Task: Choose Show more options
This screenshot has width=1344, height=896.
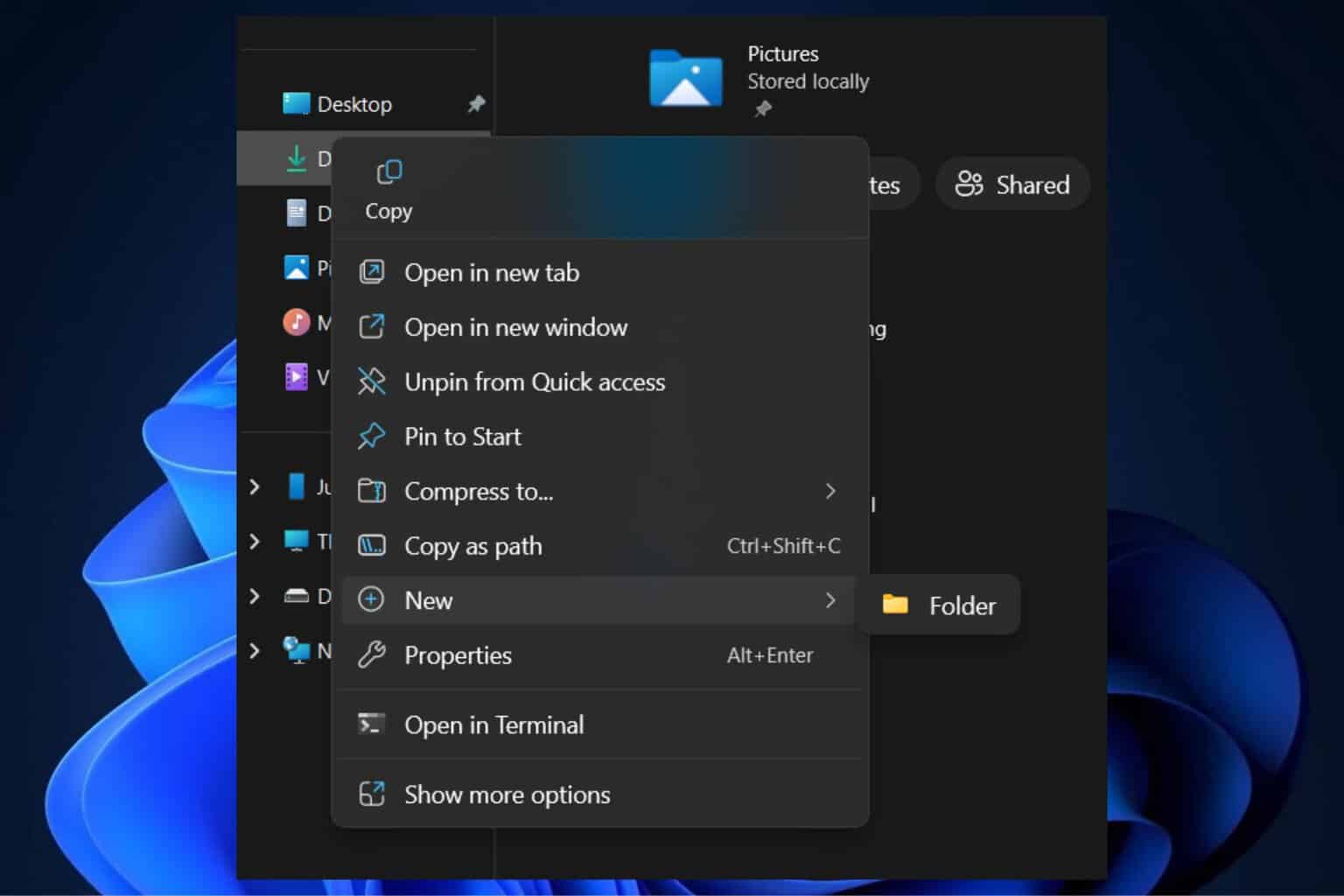Action: point(507,794)
